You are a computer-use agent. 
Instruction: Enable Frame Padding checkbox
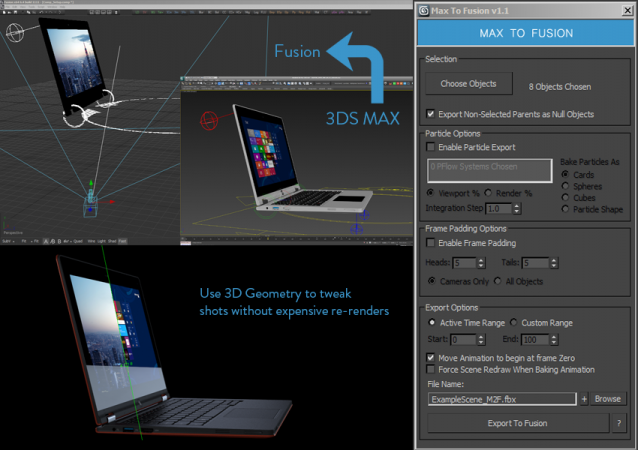(x=430, y=243)
